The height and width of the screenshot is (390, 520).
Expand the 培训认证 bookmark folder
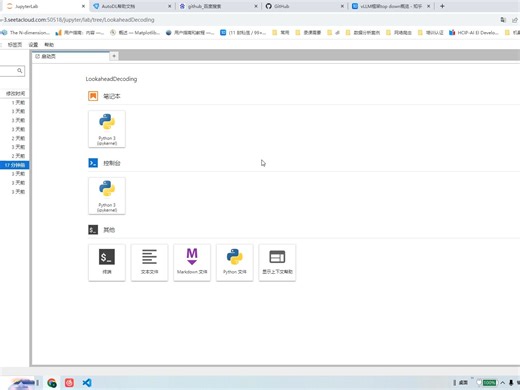pos(431,33)
